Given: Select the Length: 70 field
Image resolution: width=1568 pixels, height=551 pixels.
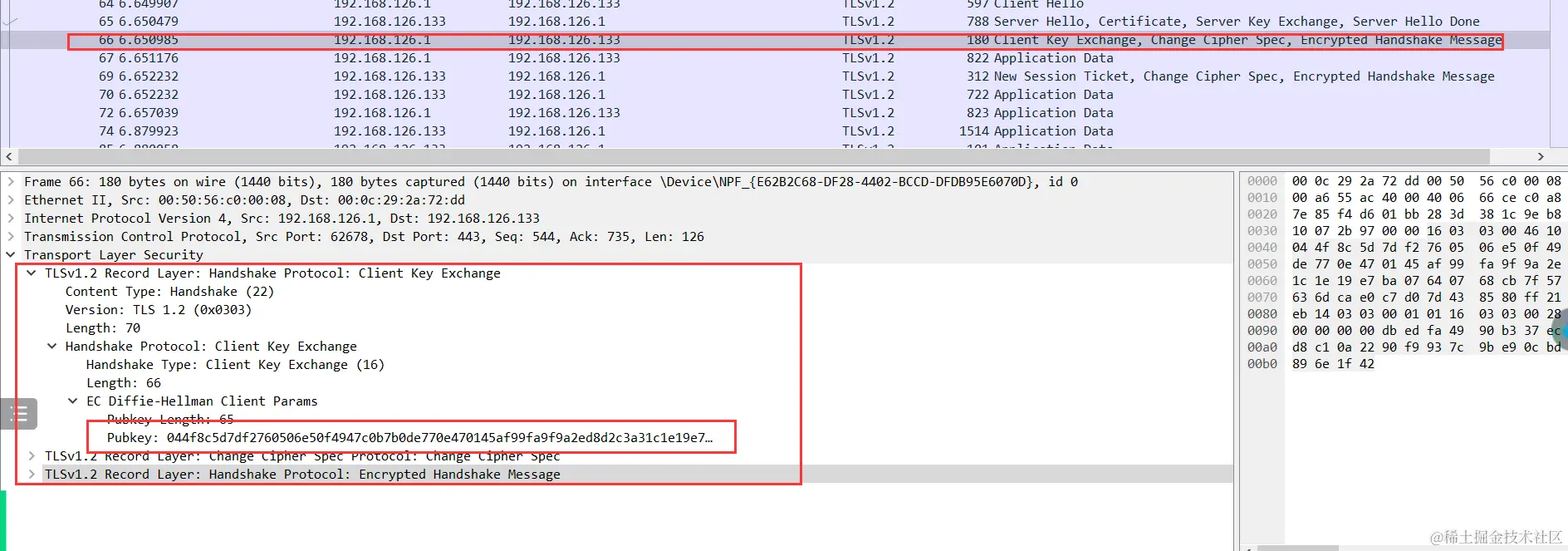Looking at the screenshot, I should click(x=103, y=327).
